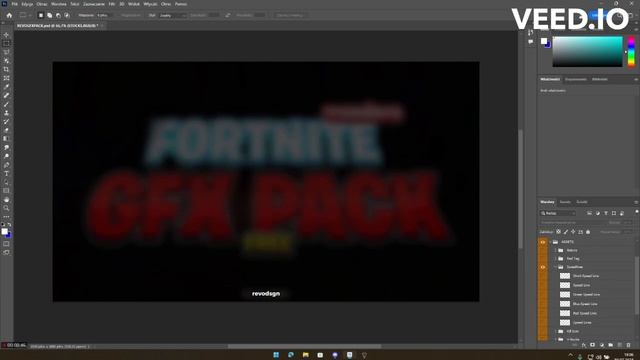Screen dimensions: 640x360
Task: Switch to the Biblioteki tab
Action: (600, 79)
